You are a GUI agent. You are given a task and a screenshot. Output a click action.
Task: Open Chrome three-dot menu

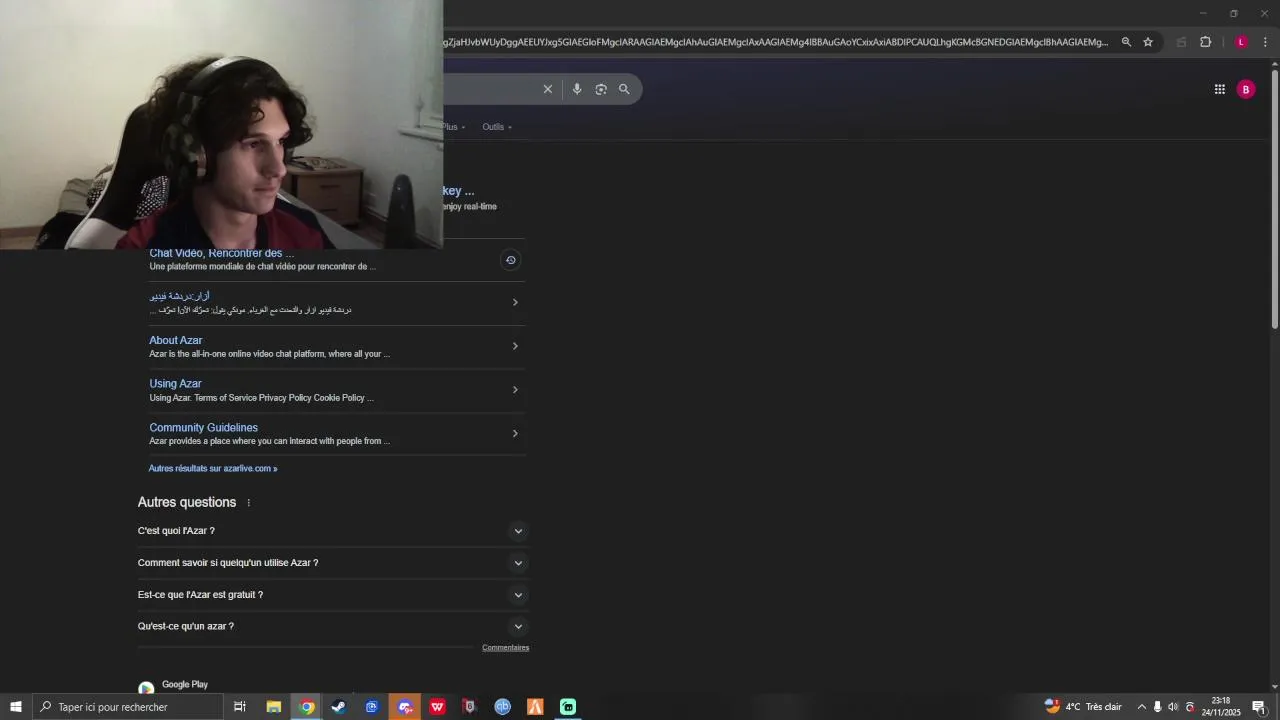point(1265,42)
